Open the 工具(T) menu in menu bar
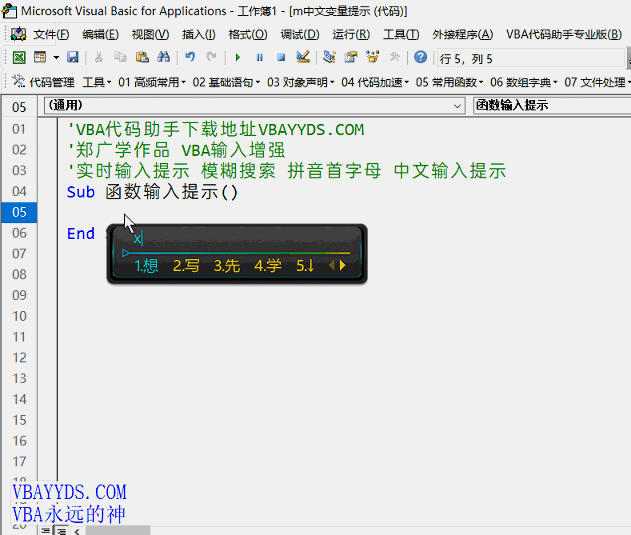 click(x=401, y=35)
